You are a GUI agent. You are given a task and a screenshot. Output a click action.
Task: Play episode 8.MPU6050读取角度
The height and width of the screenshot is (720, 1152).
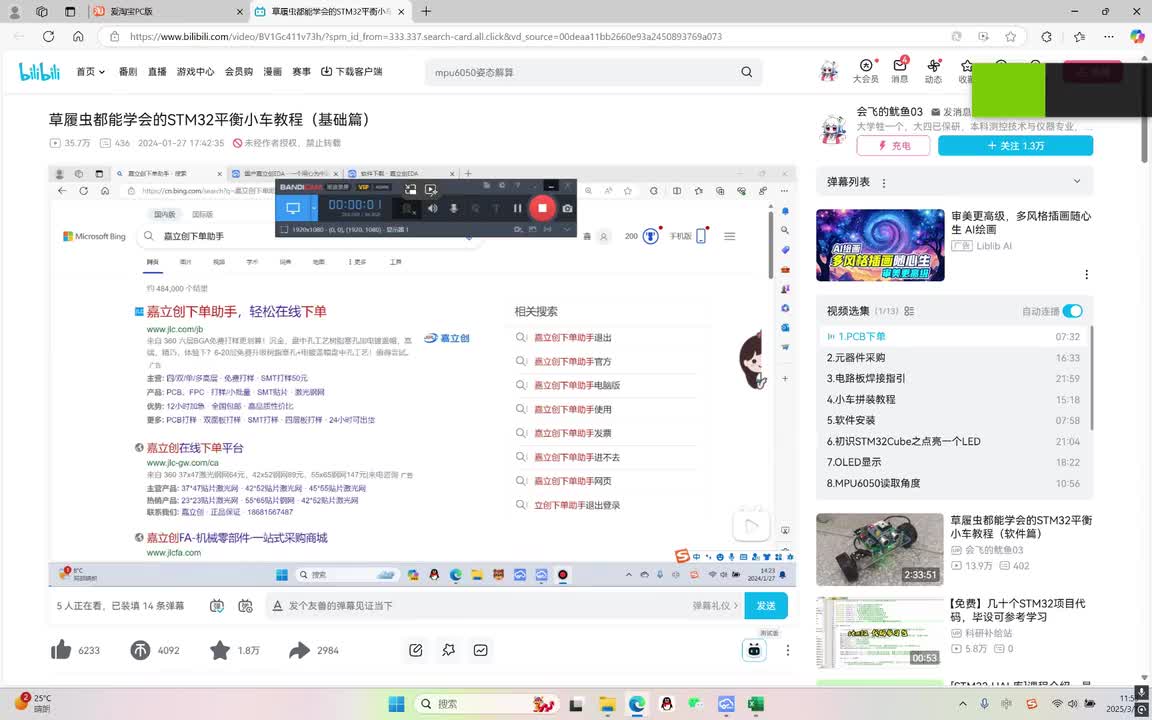pos(954,483)
